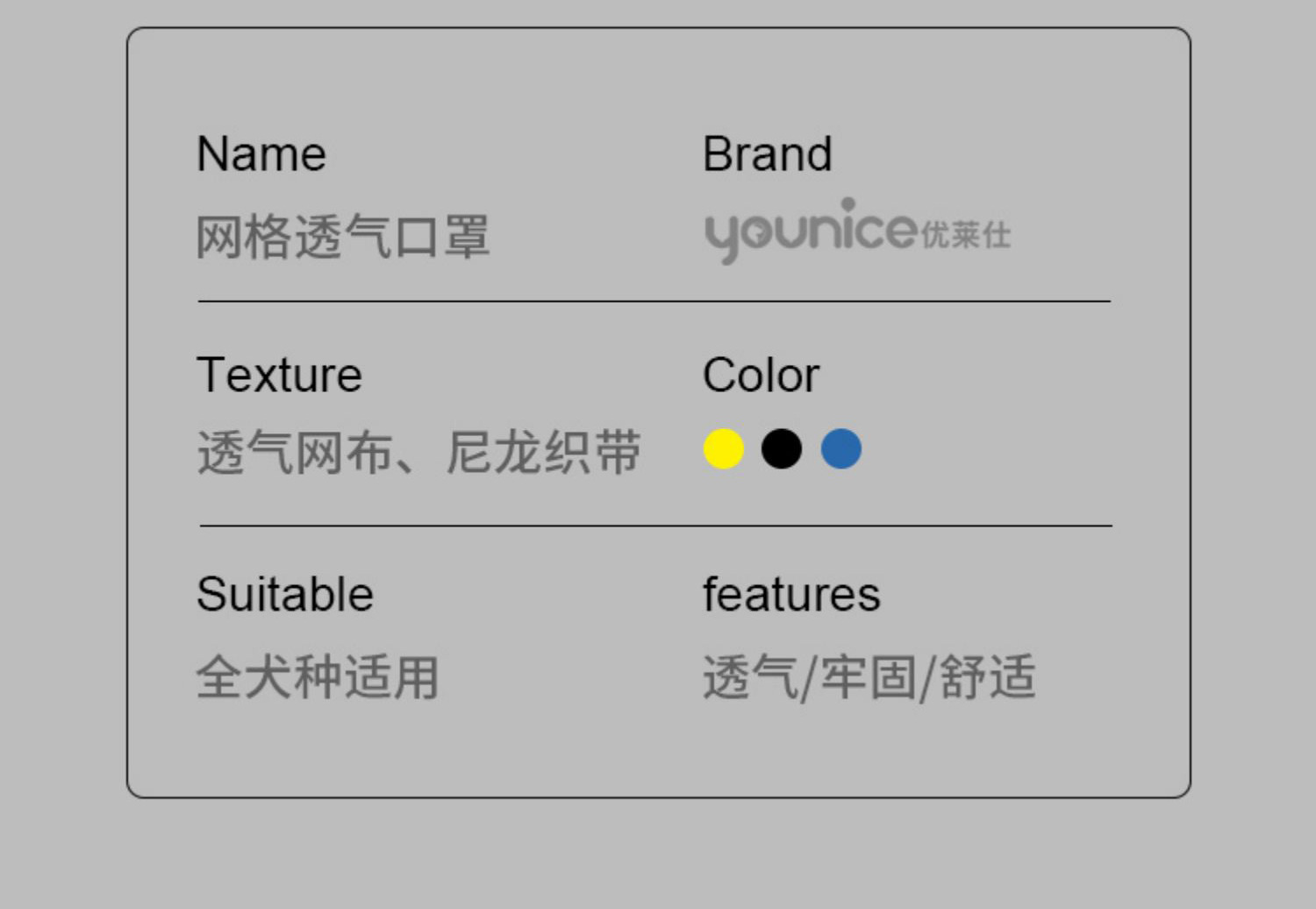Click 透气 in the features list

[x=750, y=677]
